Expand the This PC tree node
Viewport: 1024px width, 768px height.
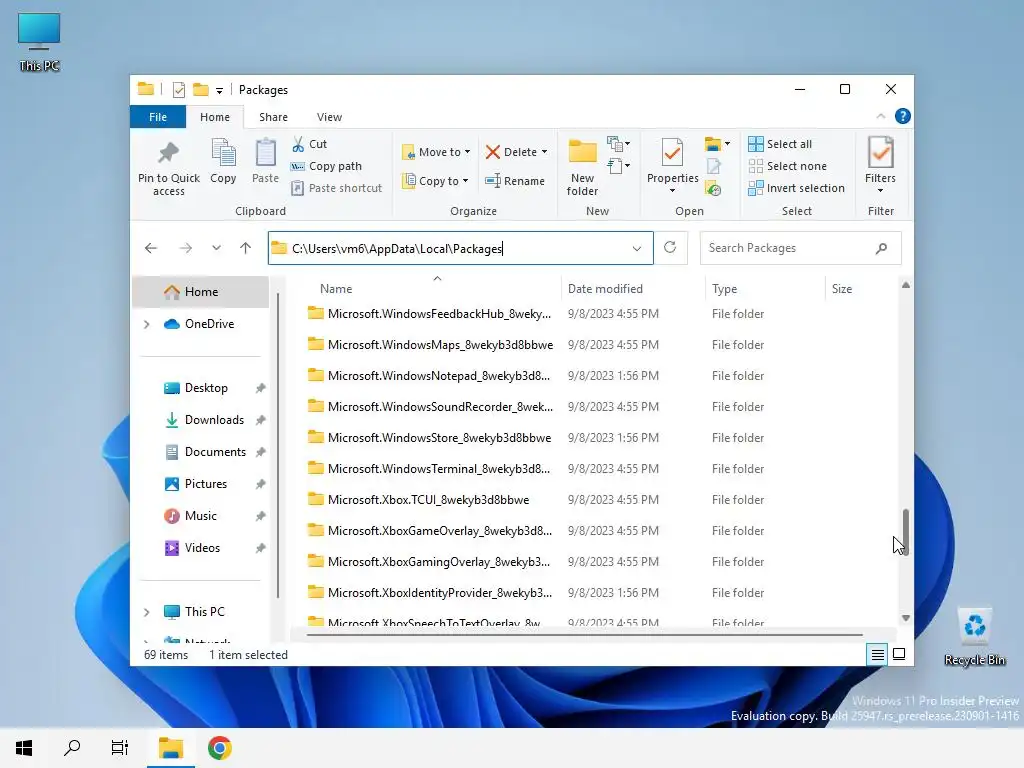tap(147, 612)
